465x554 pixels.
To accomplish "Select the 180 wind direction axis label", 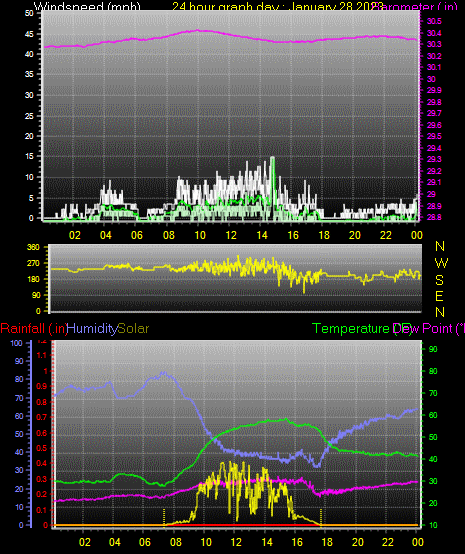I will click(x=34, y=279).
